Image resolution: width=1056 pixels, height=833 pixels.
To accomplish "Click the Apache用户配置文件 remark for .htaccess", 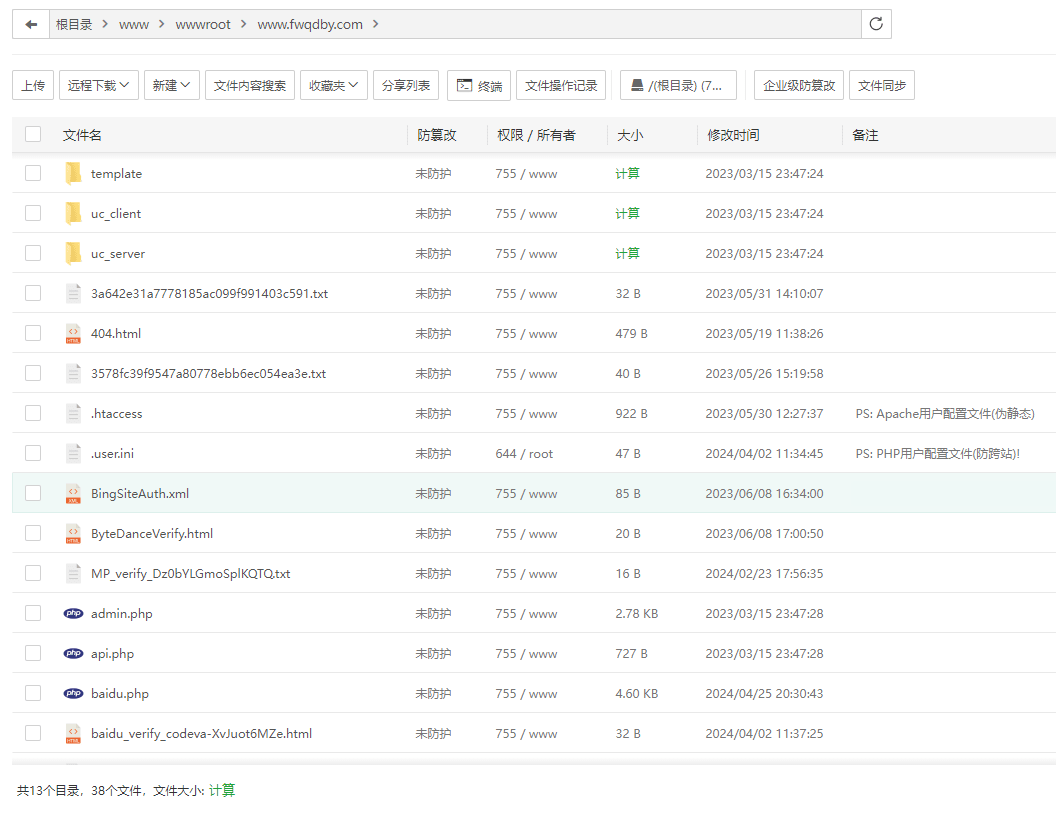I will click(945, 413).
